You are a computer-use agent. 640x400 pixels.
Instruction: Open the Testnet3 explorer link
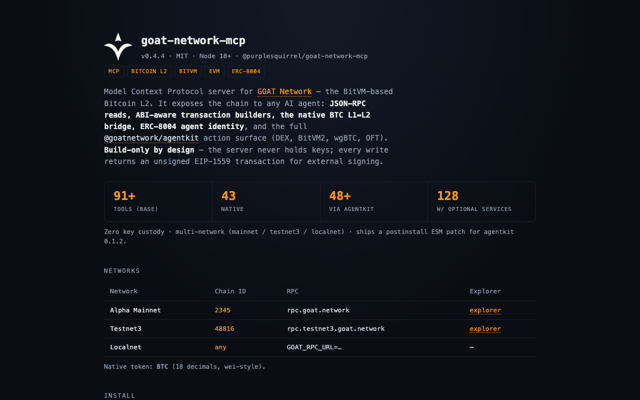[485, 329]
